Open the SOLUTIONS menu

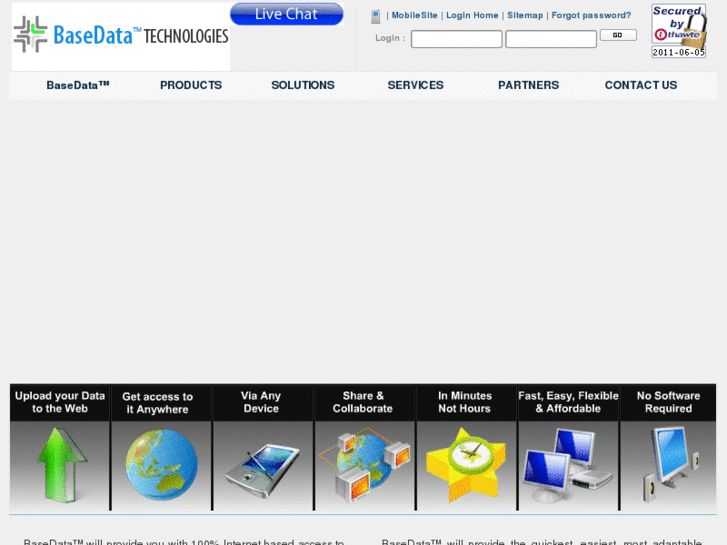click(303, 85)
